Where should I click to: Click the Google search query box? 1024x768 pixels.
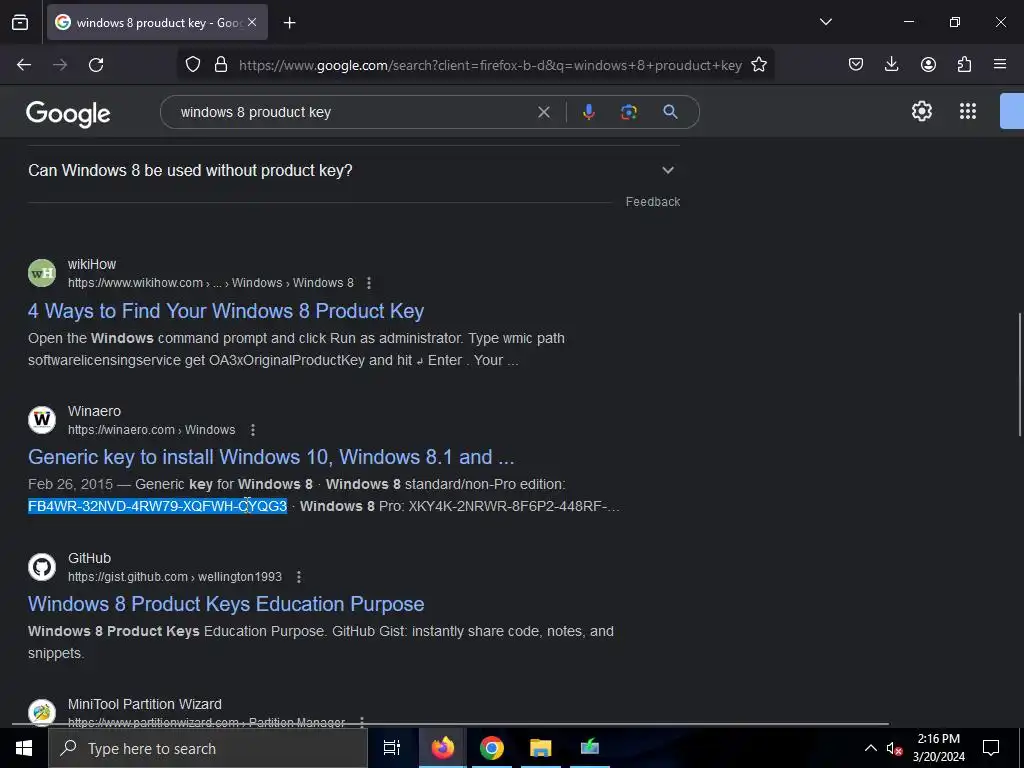[353, 112]
